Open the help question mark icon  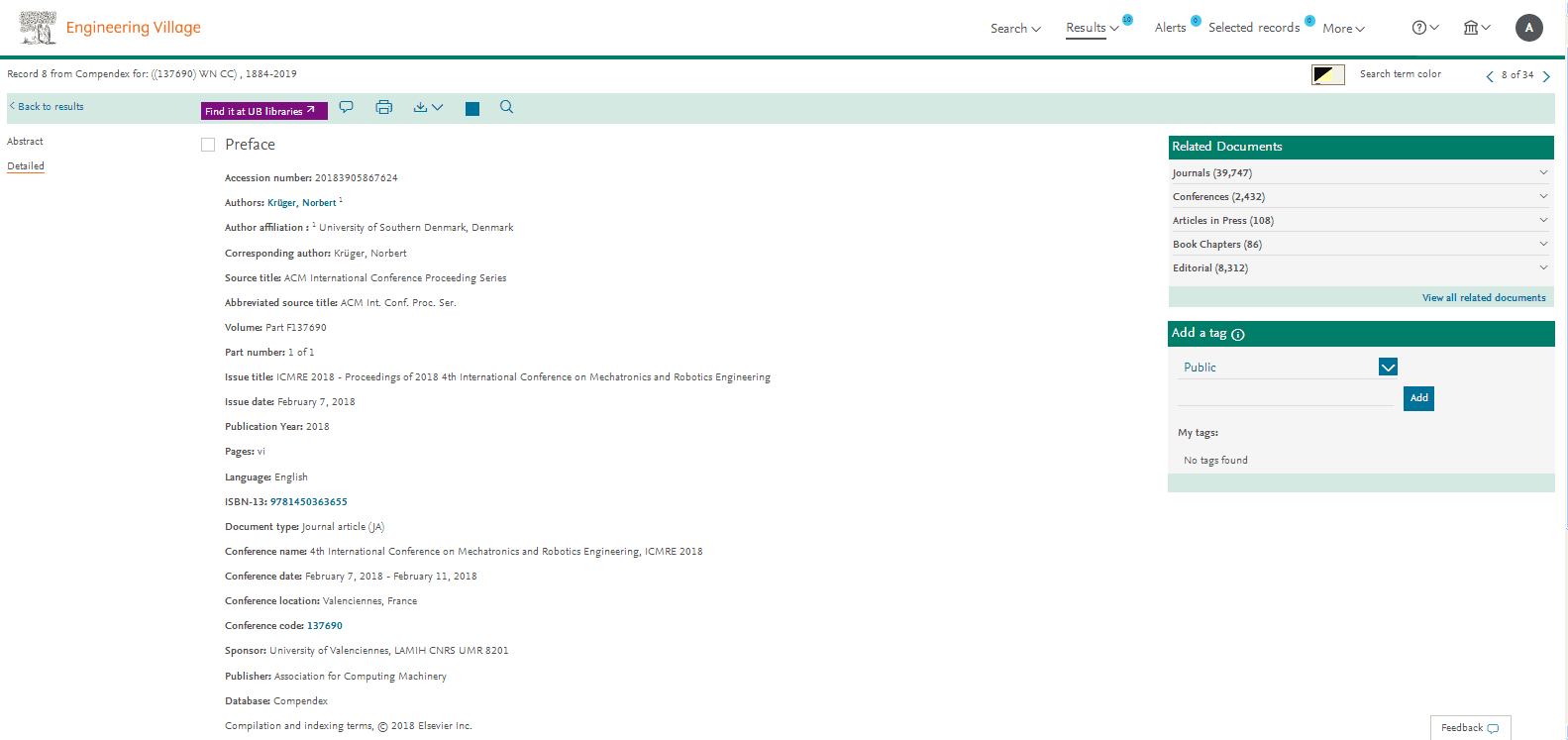[1419, 28]
